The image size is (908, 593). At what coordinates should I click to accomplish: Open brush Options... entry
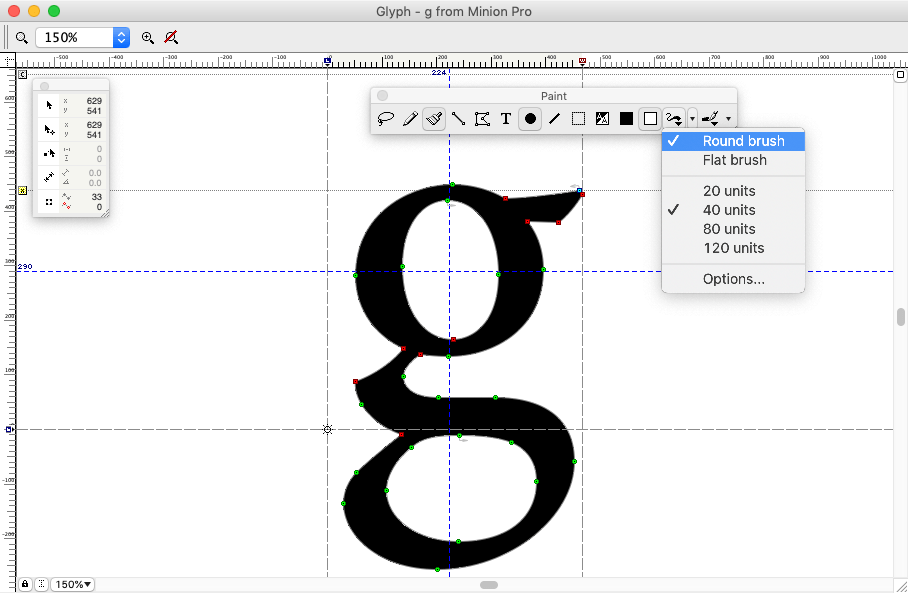[733, 279]
